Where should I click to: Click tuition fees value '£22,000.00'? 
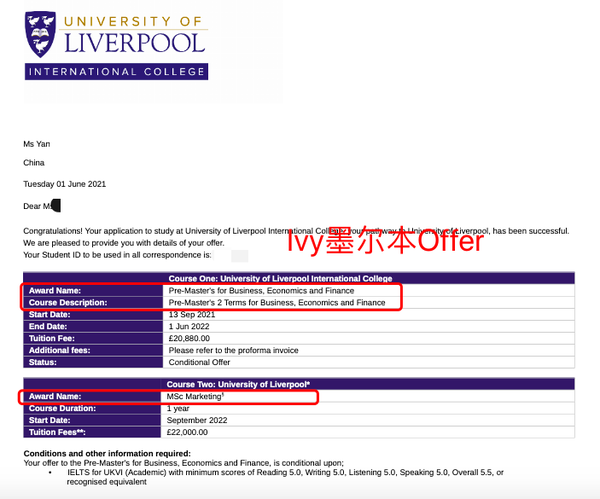coord(187,432)
